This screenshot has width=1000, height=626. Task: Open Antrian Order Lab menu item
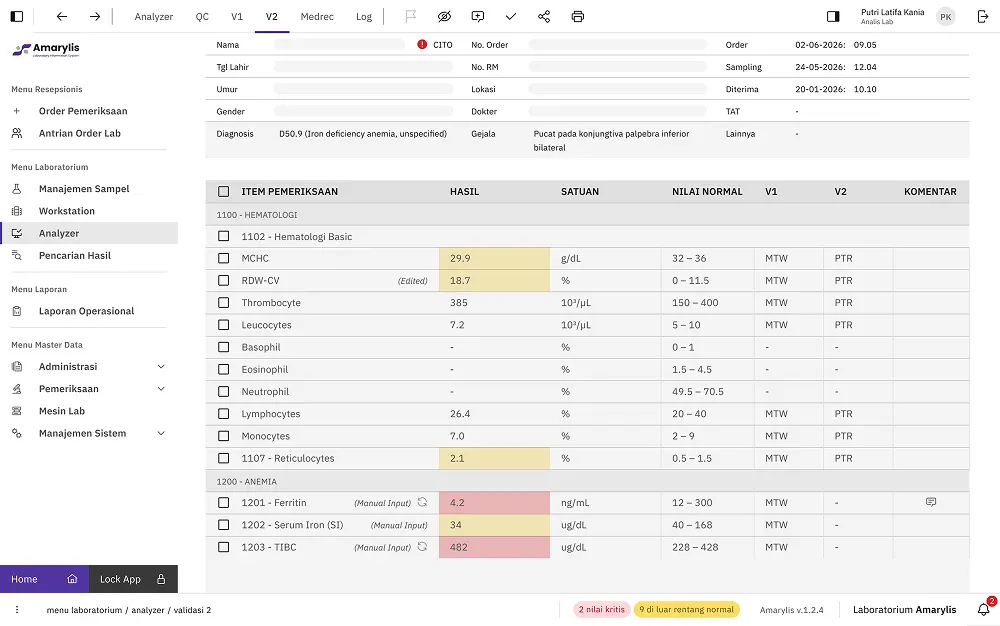[x=80, y=133]
